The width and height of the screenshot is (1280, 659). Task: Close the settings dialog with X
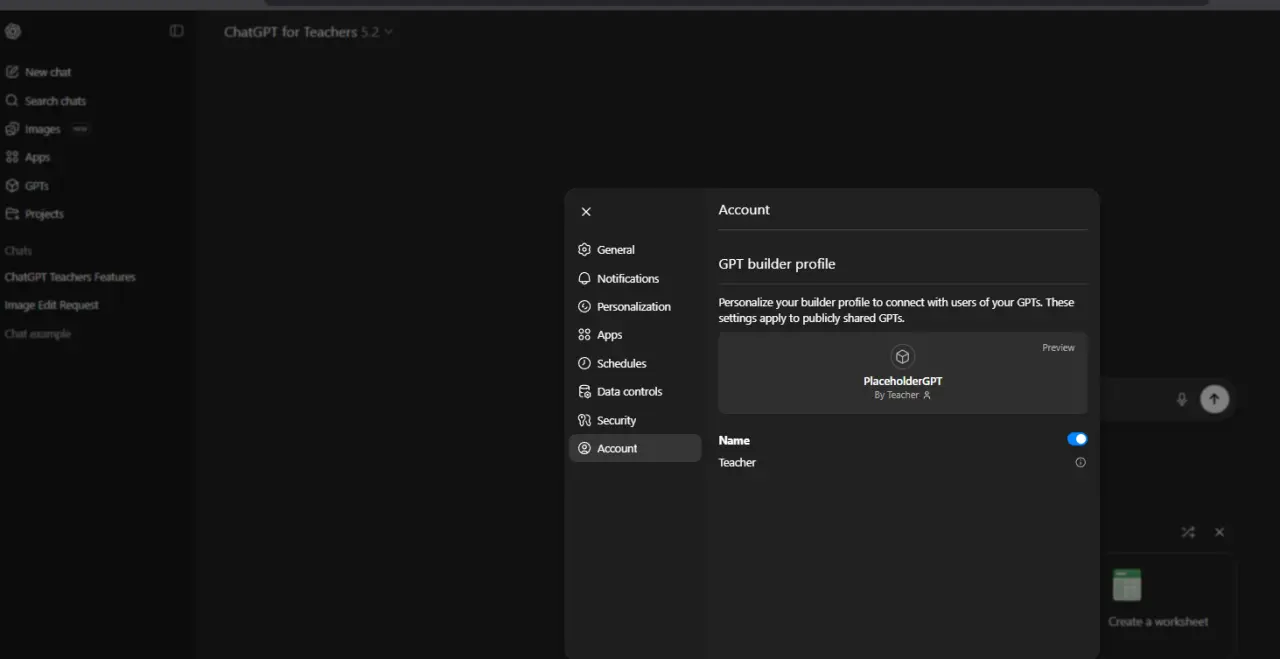(586, 211)
